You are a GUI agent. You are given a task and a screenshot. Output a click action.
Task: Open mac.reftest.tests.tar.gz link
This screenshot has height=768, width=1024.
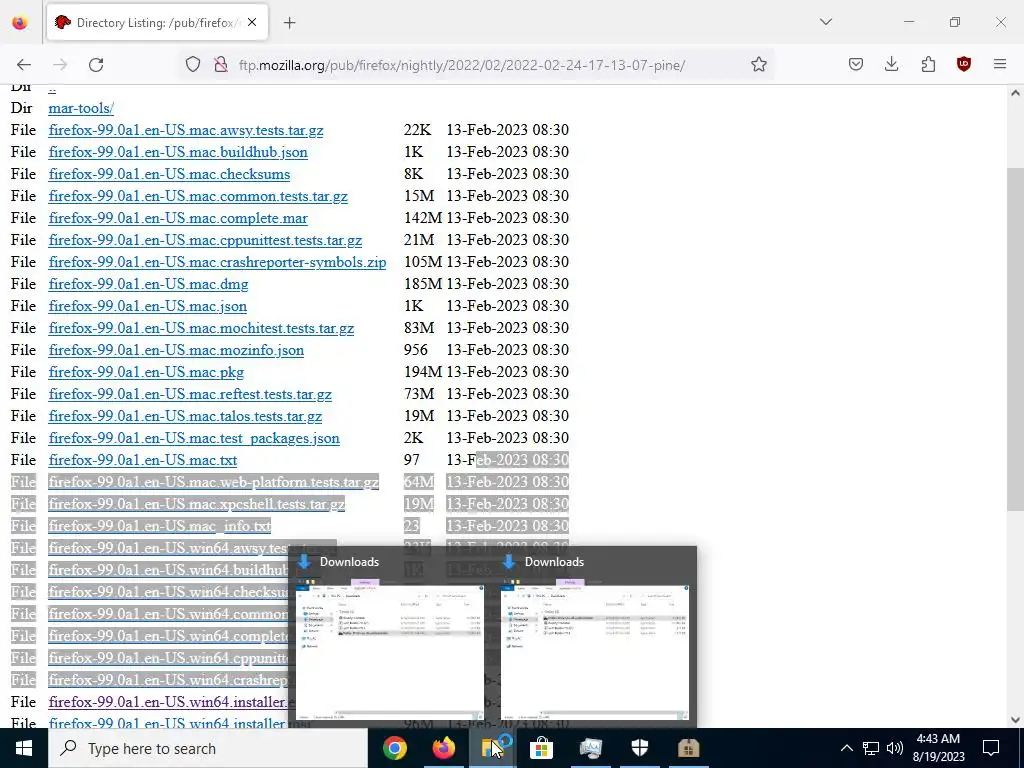click(190, 394)
